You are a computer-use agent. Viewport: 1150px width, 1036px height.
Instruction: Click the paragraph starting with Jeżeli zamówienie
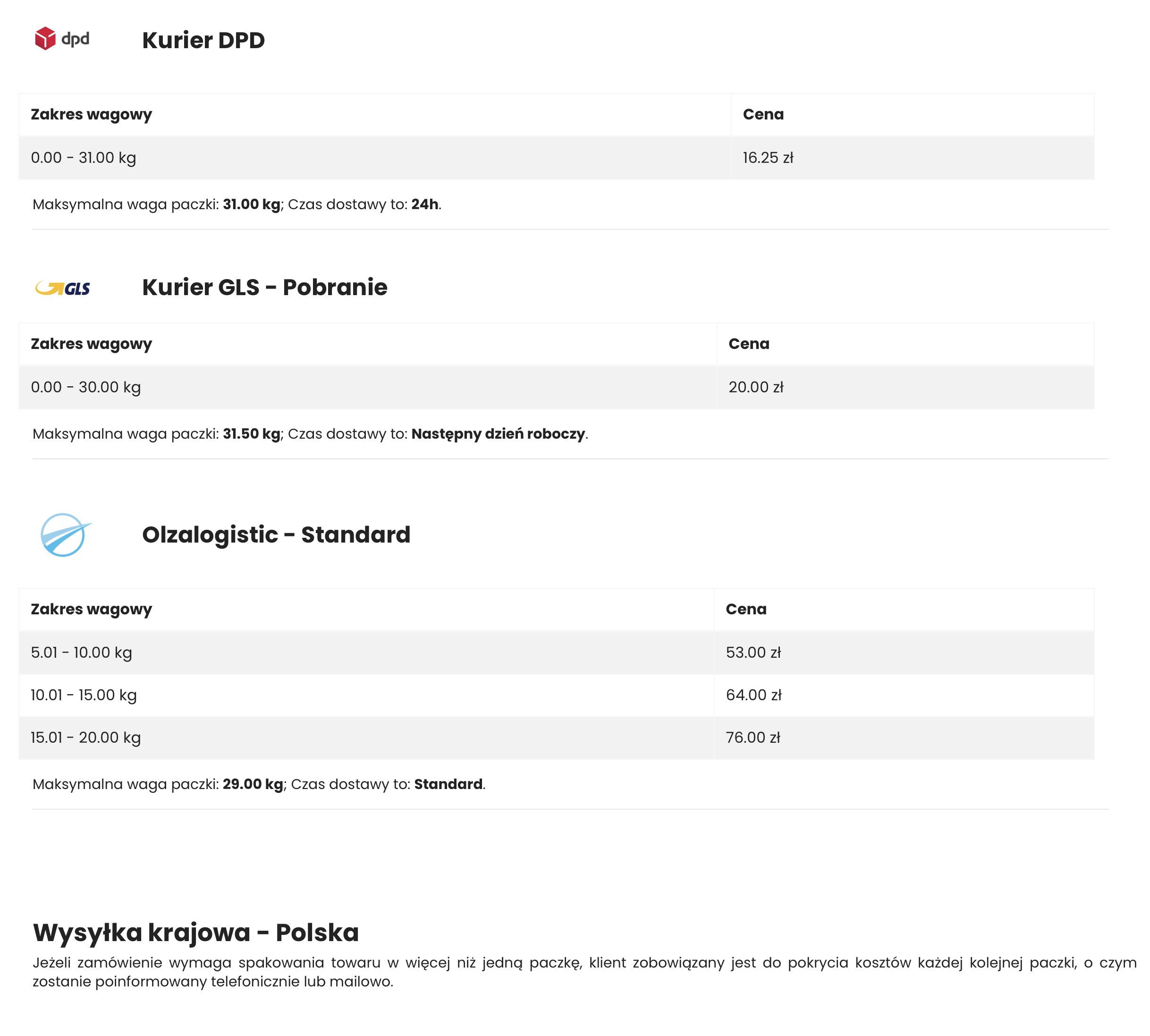(x=584, y=972)
